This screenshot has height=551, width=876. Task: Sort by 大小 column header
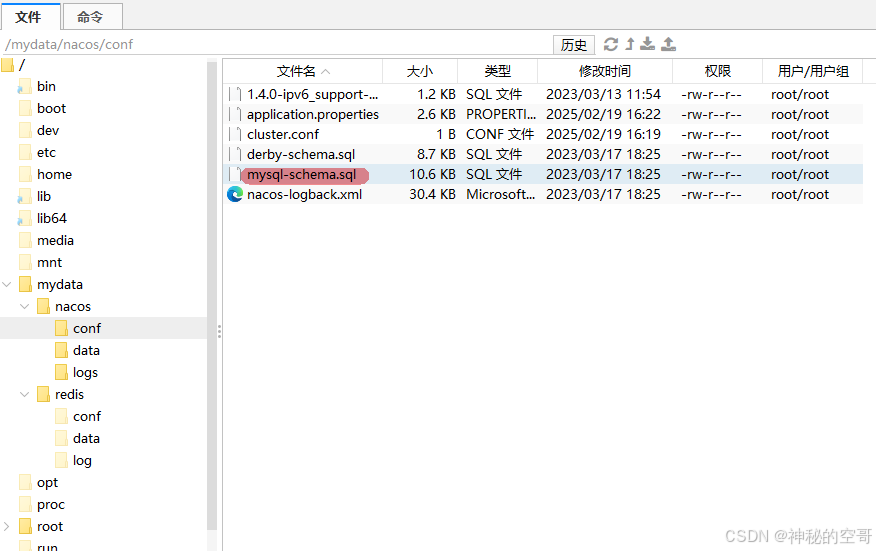click(420, 72)
